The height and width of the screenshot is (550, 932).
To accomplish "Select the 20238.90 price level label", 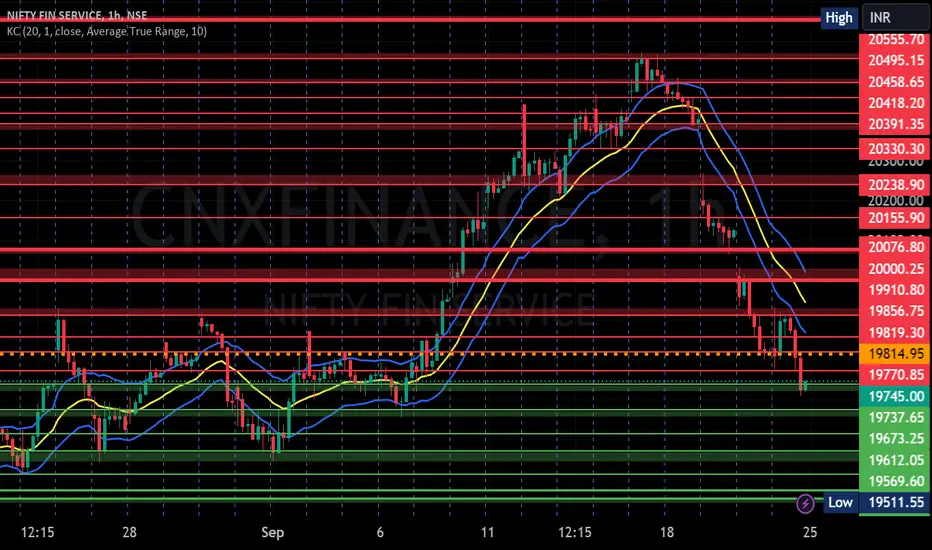I will pos(895,185).
